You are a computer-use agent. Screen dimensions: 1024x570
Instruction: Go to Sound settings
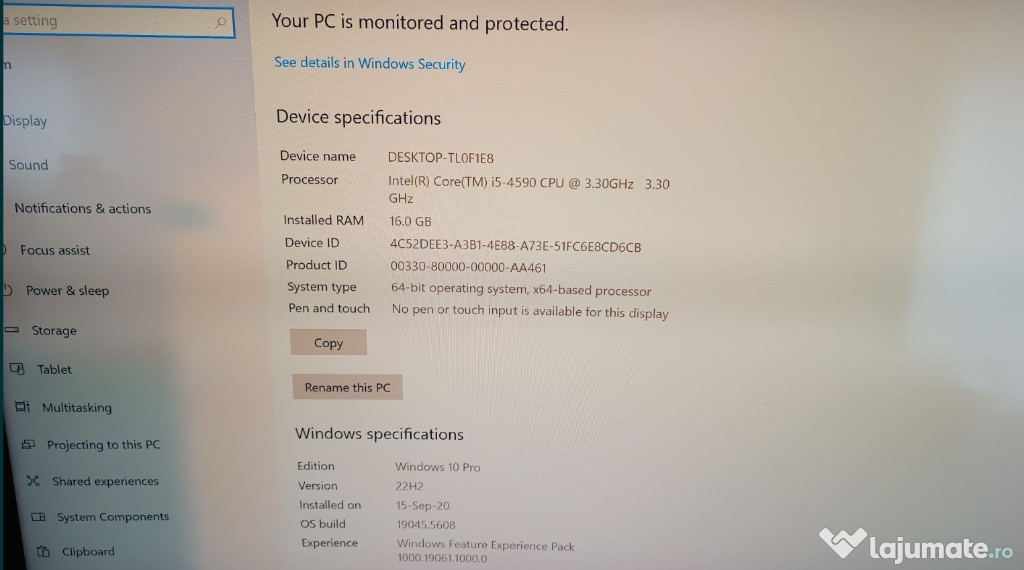coord(28,165)
